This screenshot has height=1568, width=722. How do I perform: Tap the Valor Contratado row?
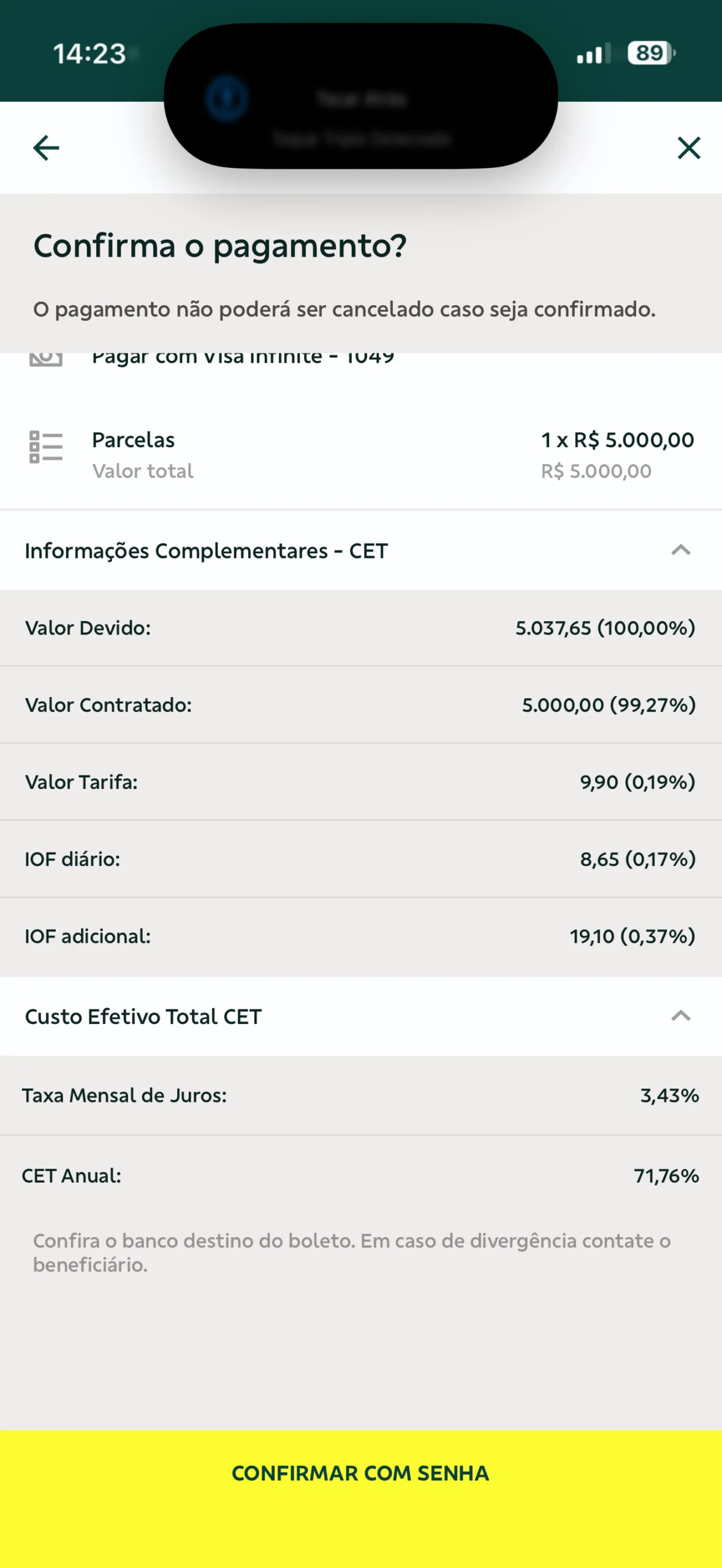361,705
